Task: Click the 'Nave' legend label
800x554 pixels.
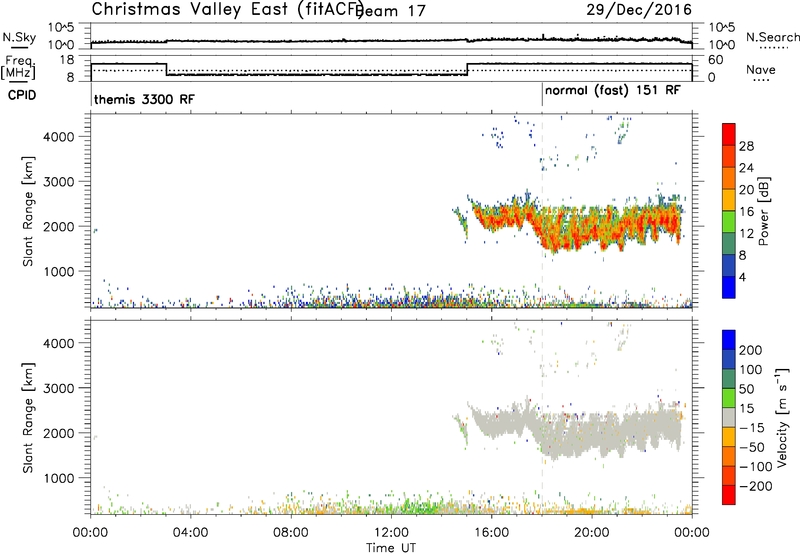Action: [x=761, y=69]
